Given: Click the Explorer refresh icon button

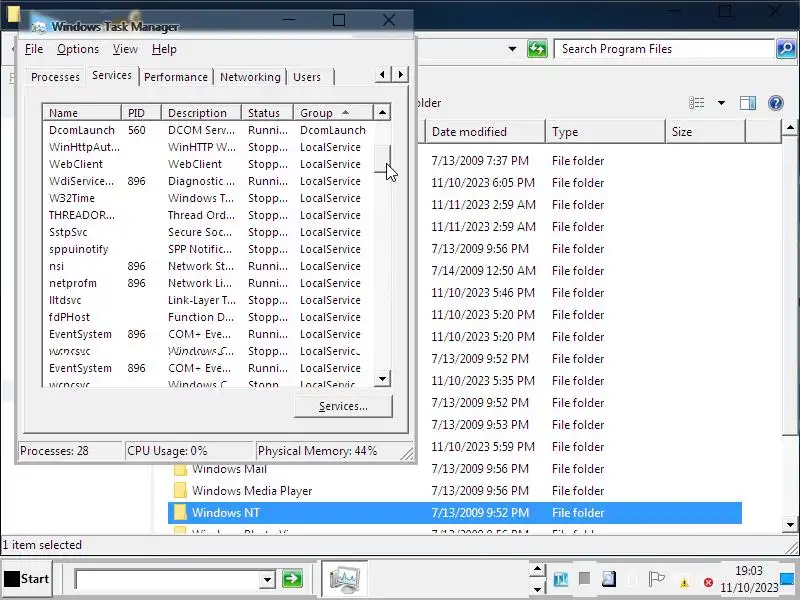Looking at the screenshot, I should click(x=537, y=49).
